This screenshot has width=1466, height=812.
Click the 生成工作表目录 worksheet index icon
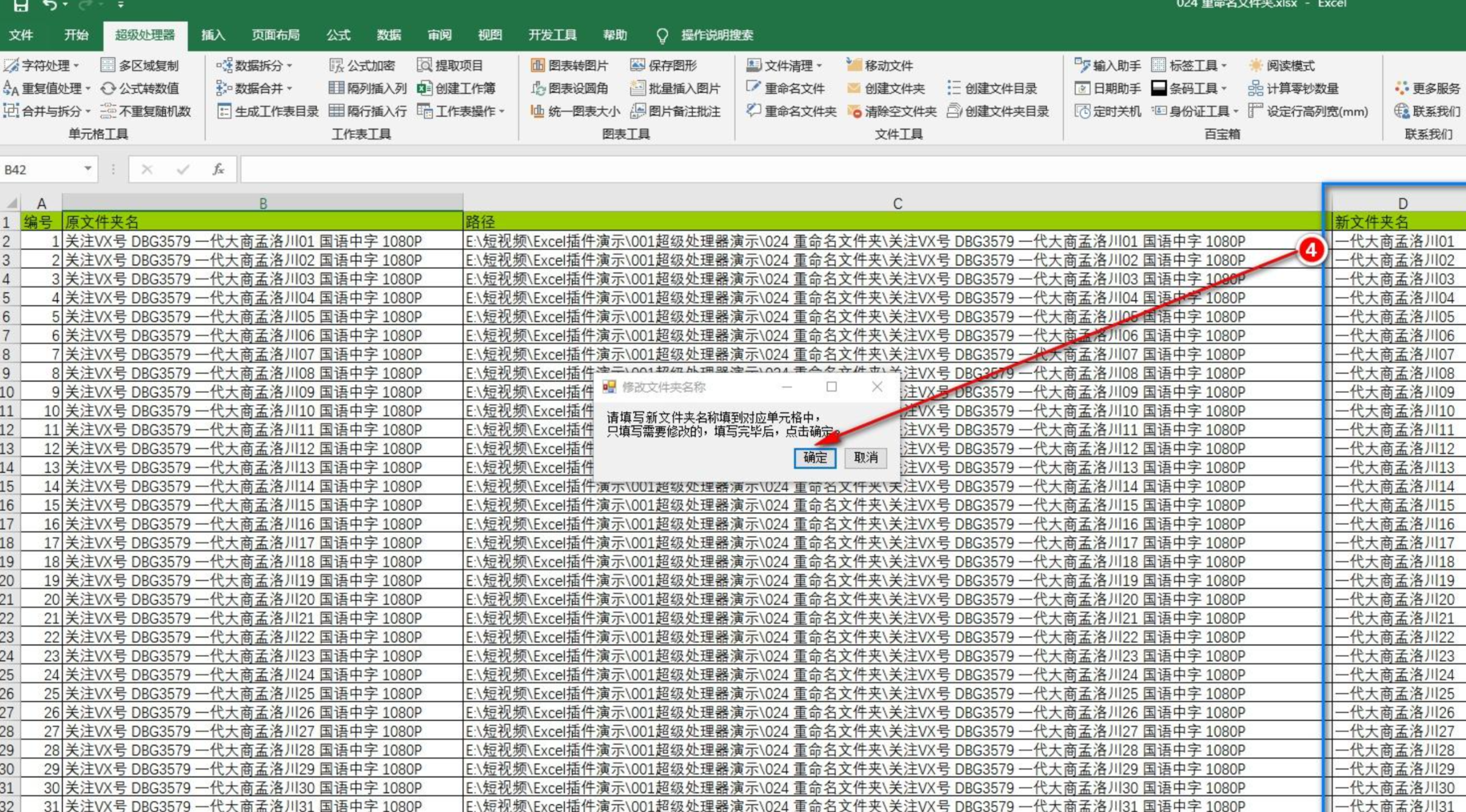pyautogui.click(x=224, y=111)
